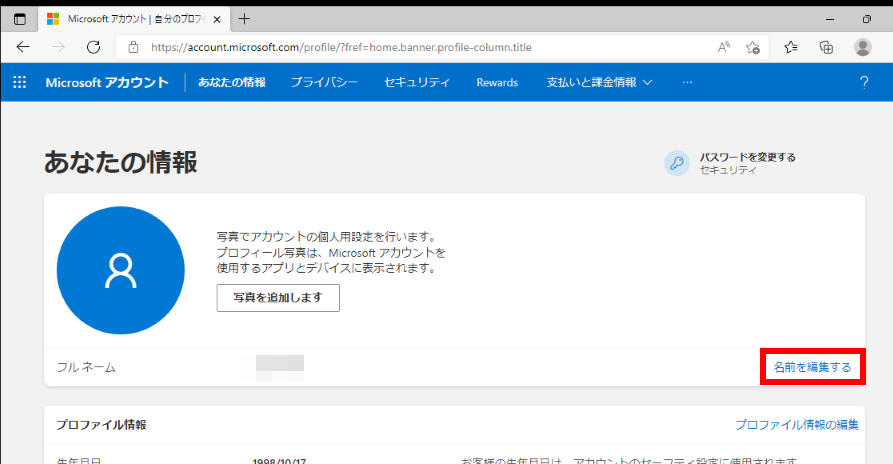Open the Rewards tab
The height and width of the screenshot is (464, 893).
coord(497,83)
